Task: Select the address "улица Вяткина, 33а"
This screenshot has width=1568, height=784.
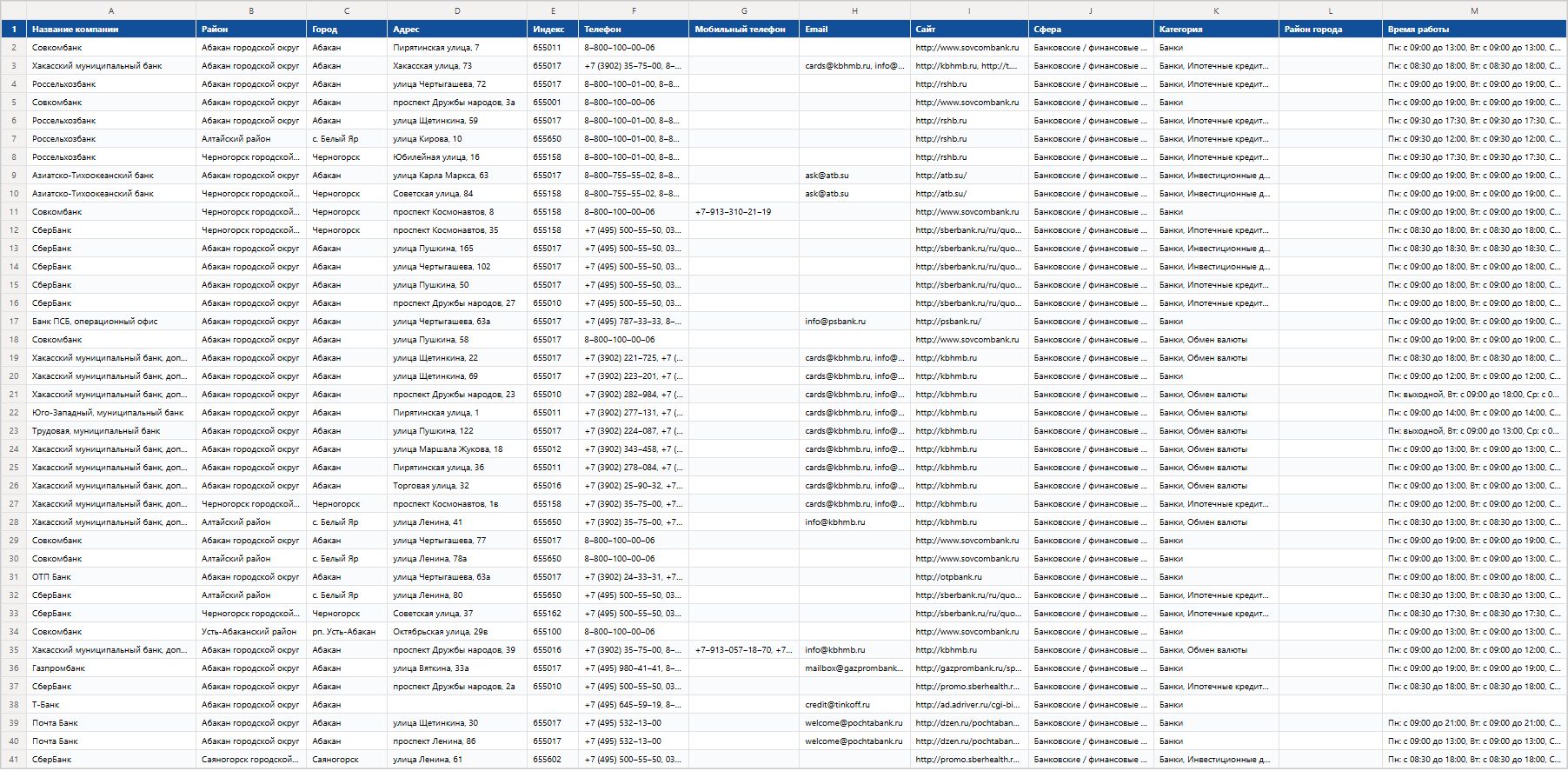Action: pyautogui.click(x=457, y=668)
